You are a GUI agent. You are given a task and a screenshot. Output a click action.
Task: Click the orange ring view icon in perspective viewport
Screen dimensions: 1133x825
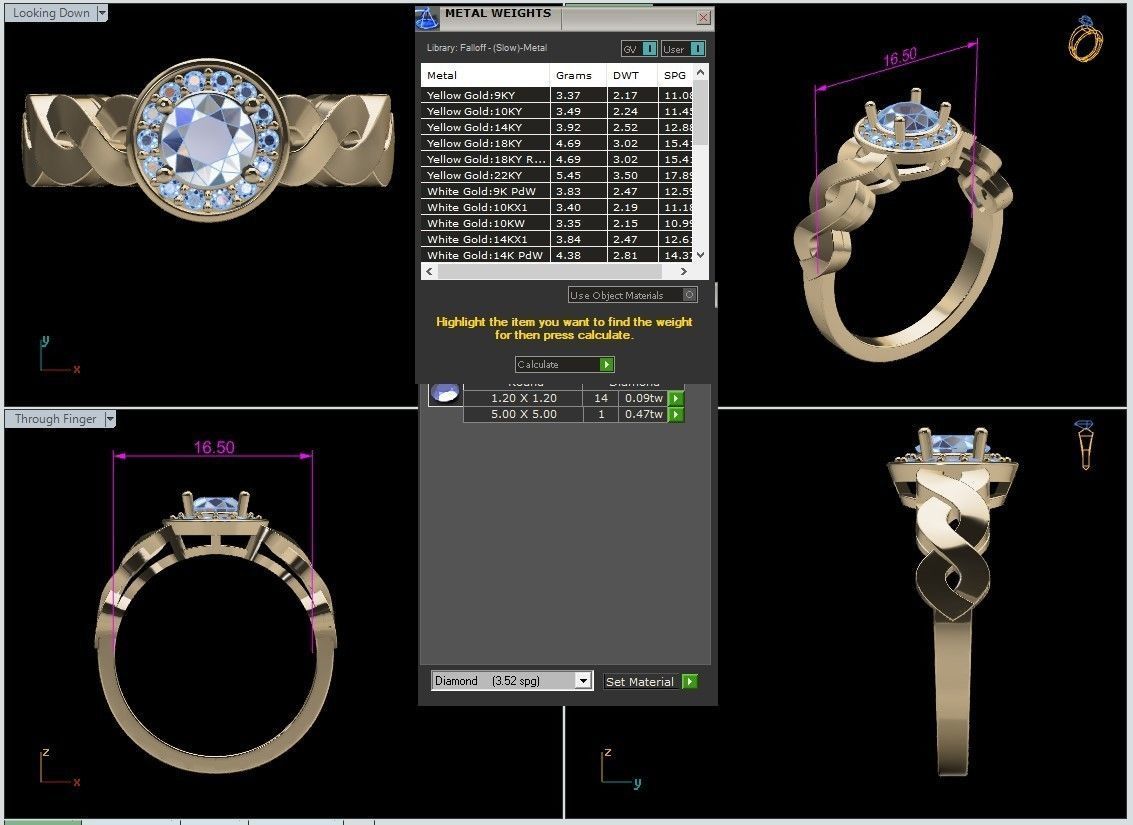coord(1086,38)
